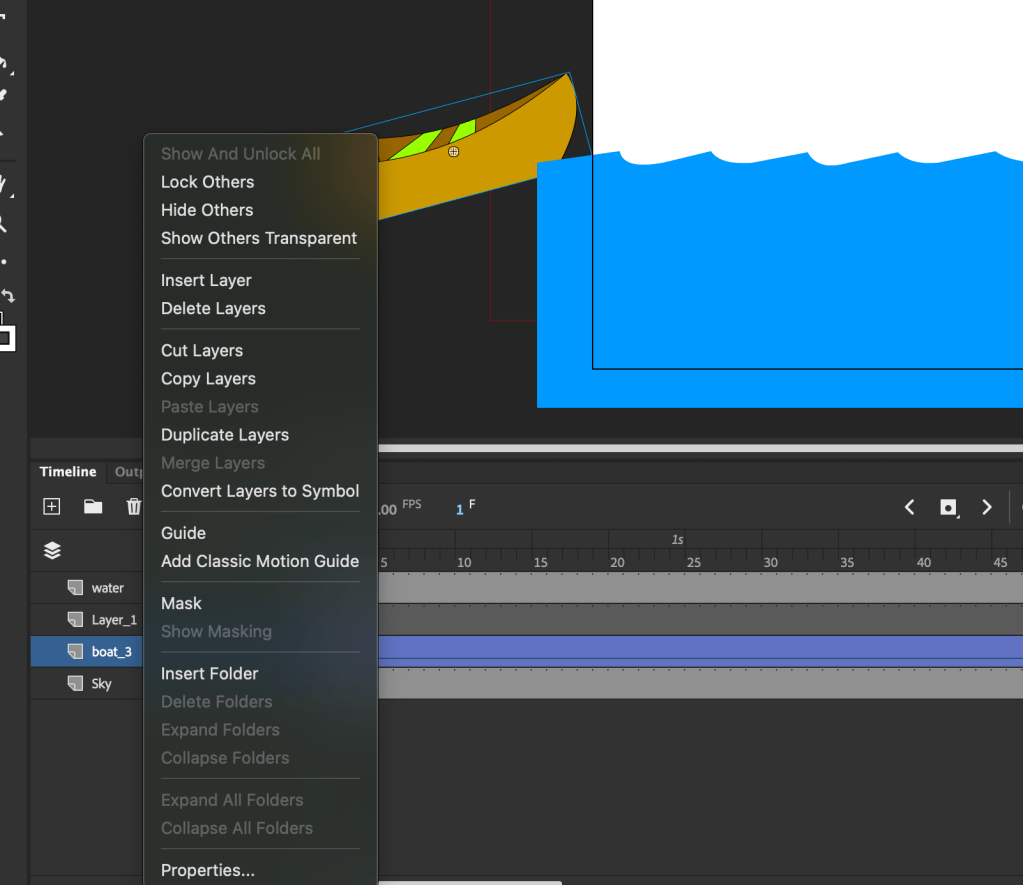Select the Layer_1 layer
This screenshot has width=1023, height=885.
[x=113, y=620]
